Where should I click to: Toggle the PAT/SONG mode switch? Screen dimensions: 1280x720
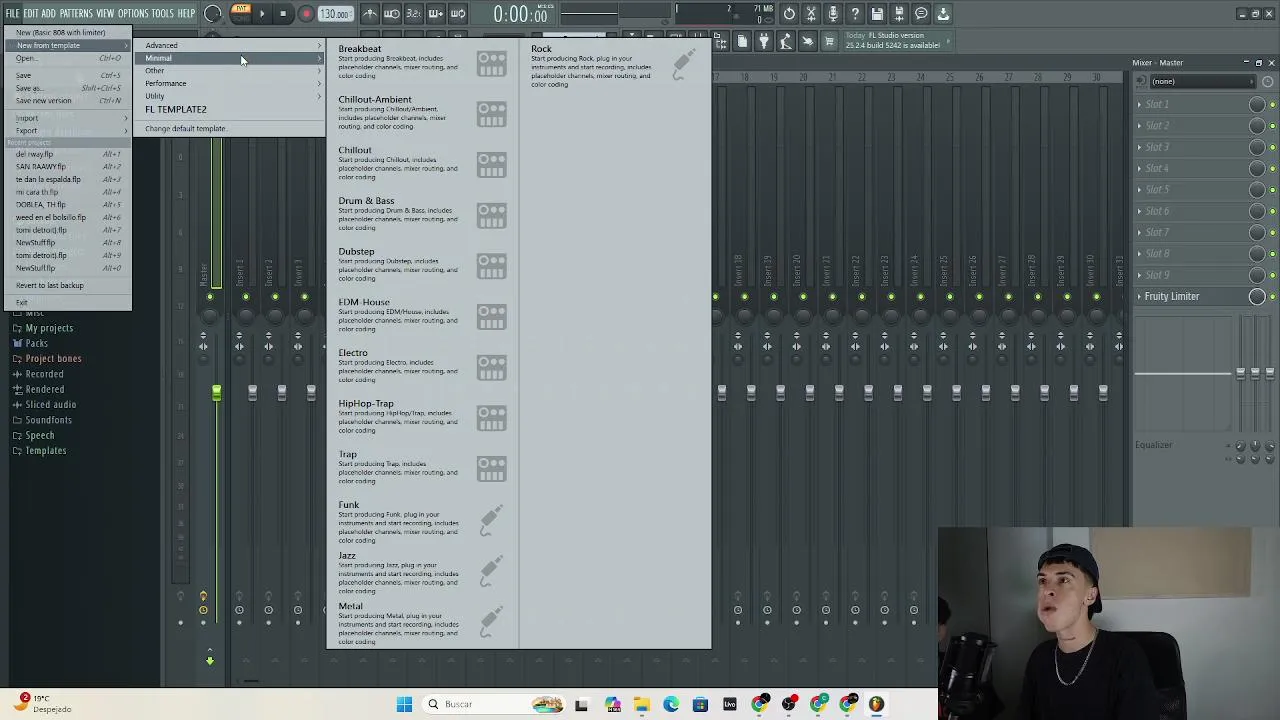[241, 13]
